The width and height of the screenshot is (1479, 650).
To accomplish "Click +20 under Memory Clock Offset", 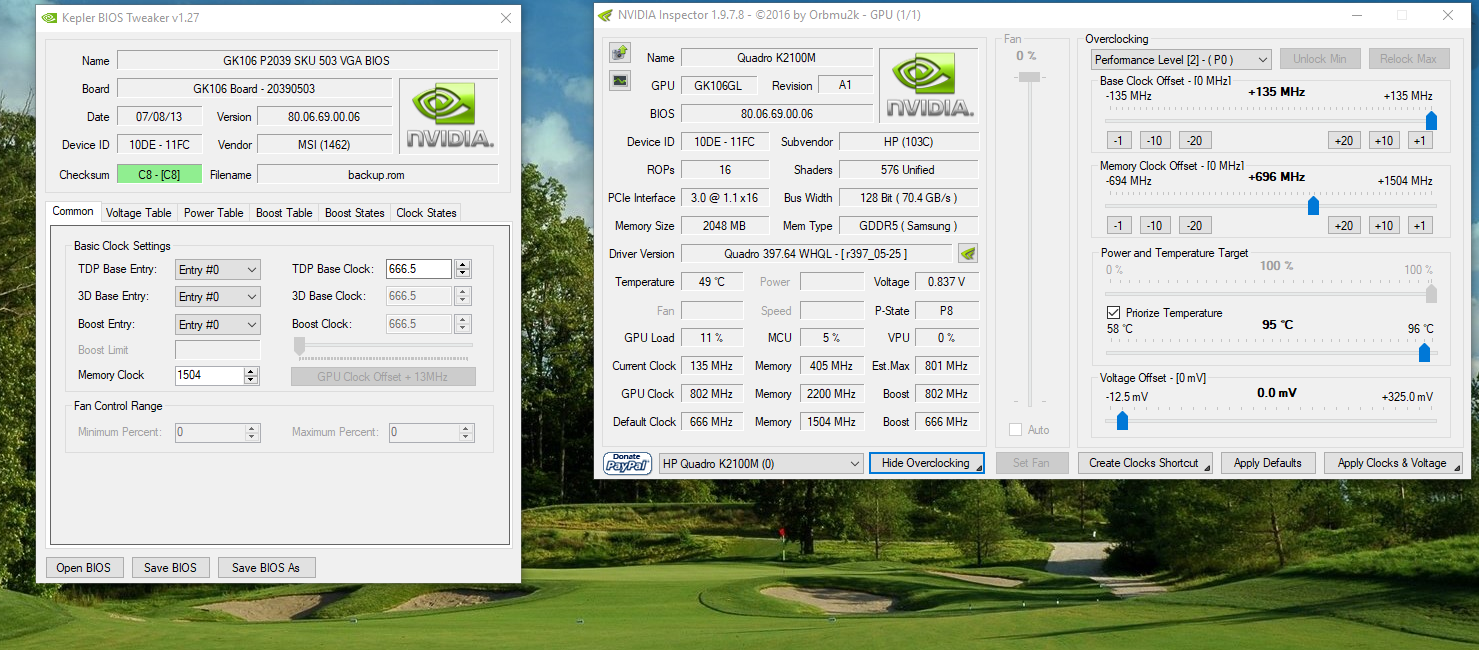I will [1345, 226].
